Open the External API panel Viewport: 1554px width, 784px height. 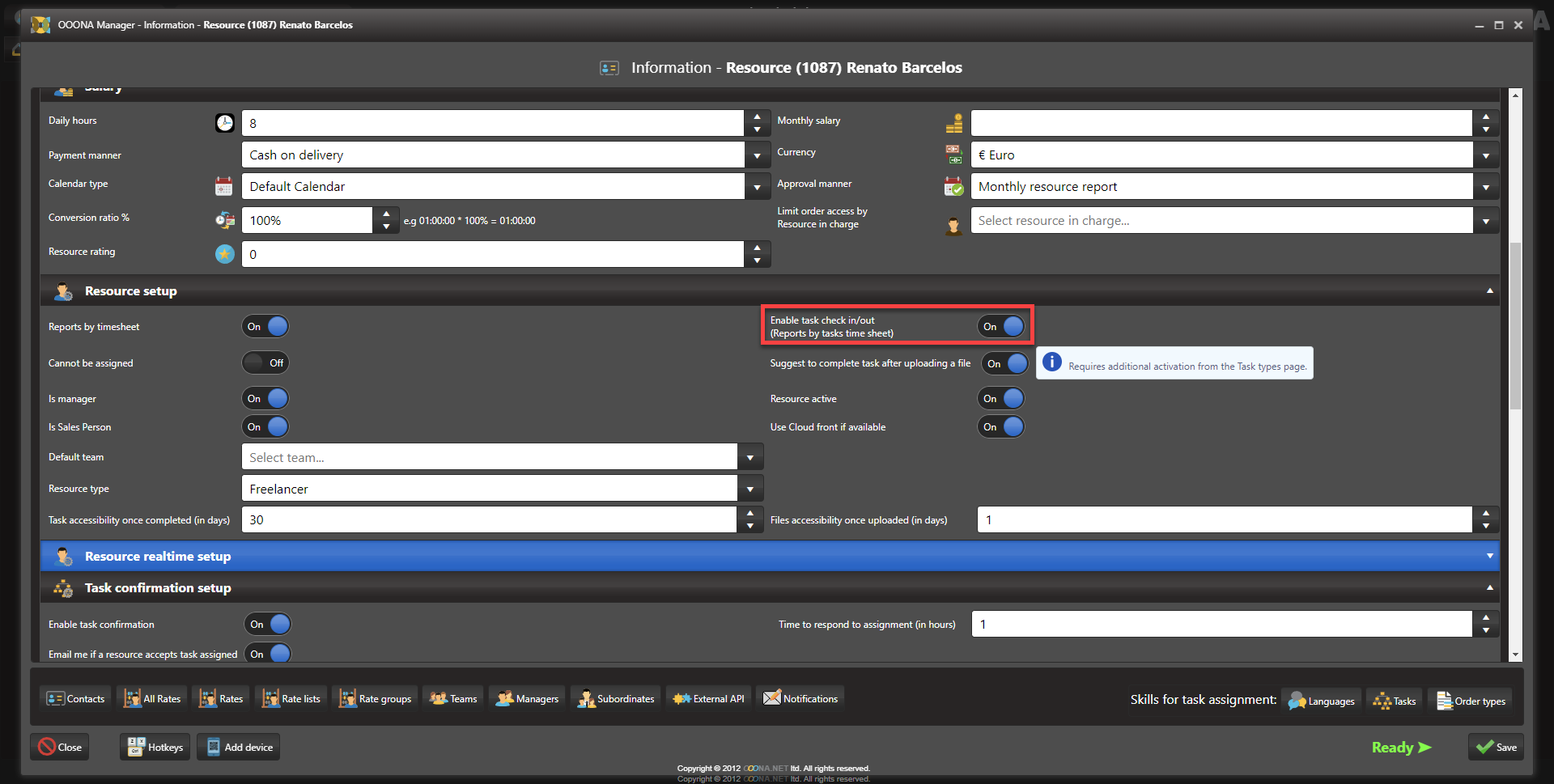pyautogui.click(x=709, y=699)
